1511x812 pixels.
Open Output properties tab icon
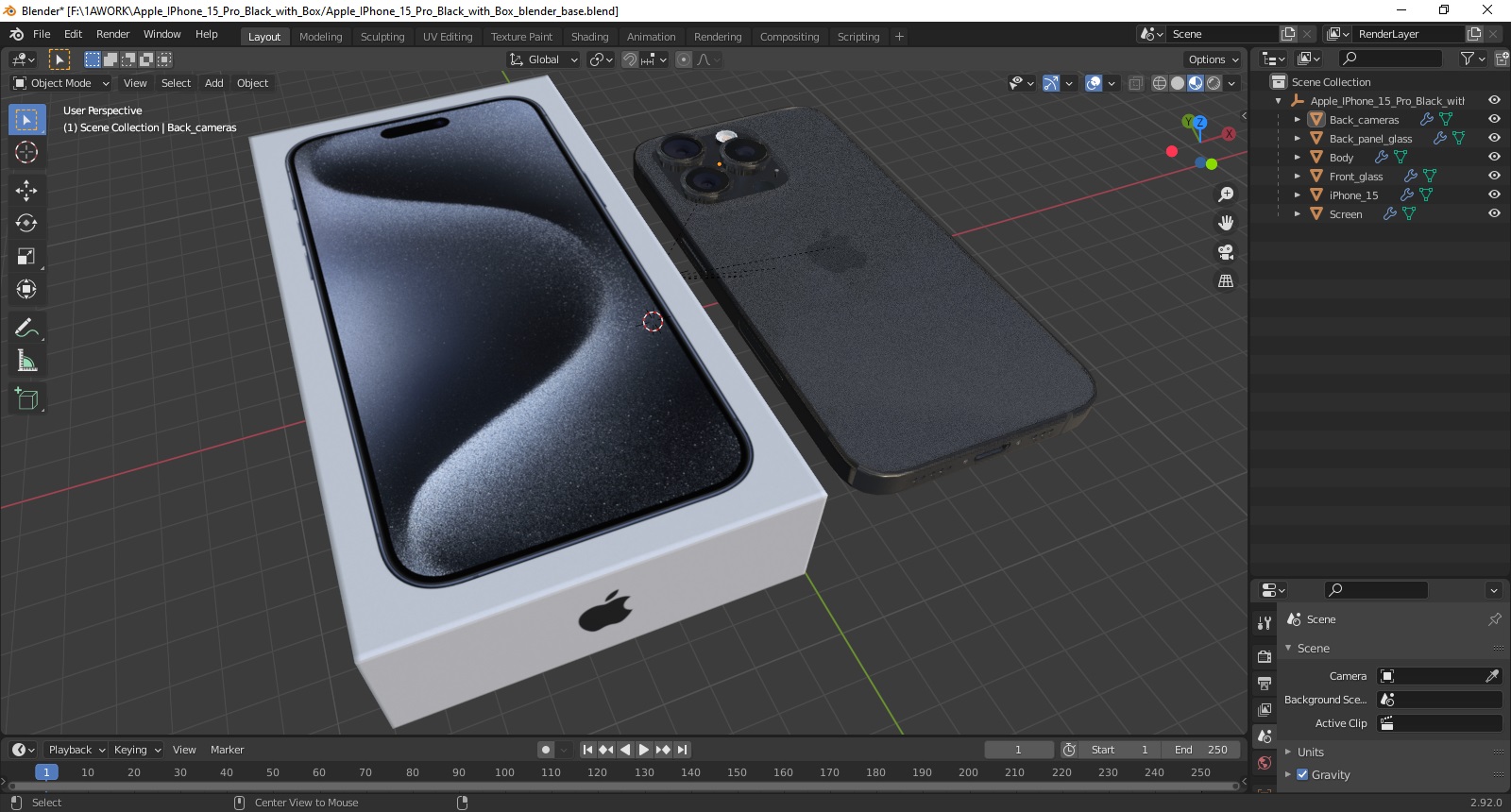click(x=1265, y=683)
